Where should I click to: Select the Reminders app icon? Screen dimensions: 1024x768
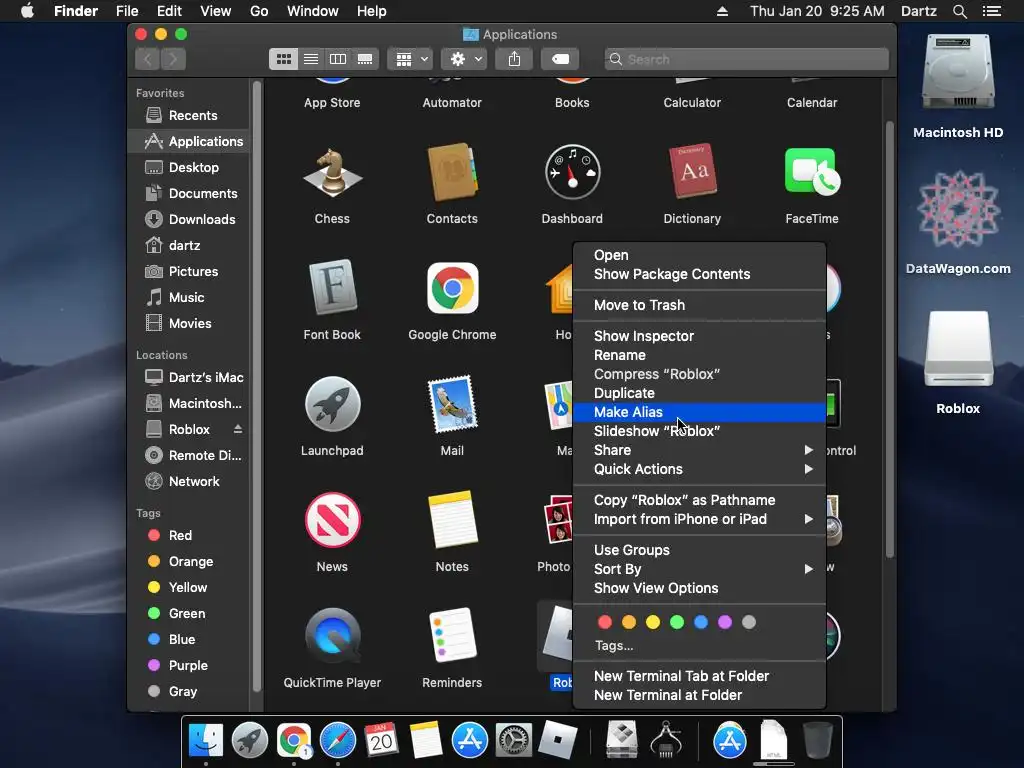point(452,635)
